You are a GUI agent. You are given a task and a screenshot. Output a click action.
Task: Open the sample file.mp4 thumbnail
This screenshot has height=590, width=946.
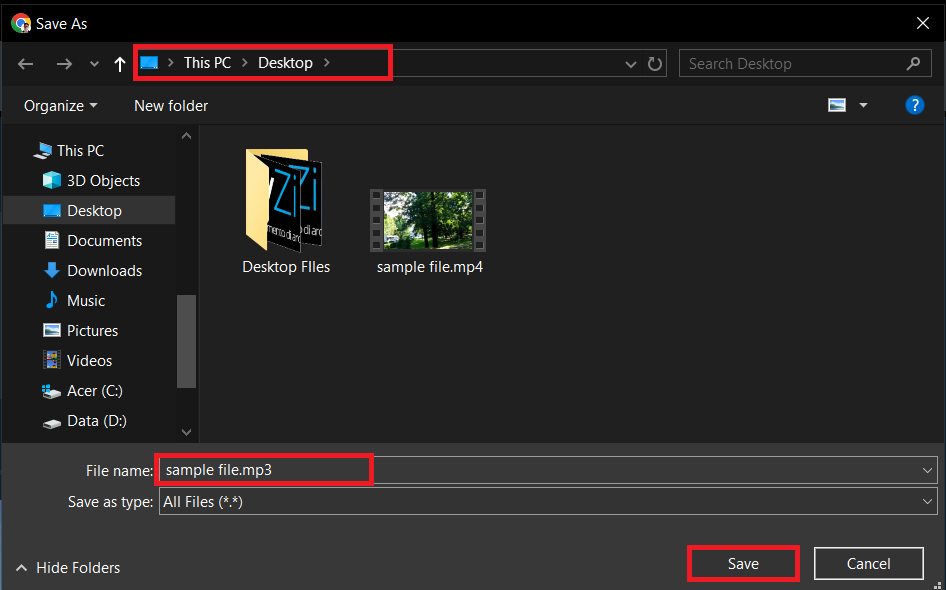[x=428, y=222]
